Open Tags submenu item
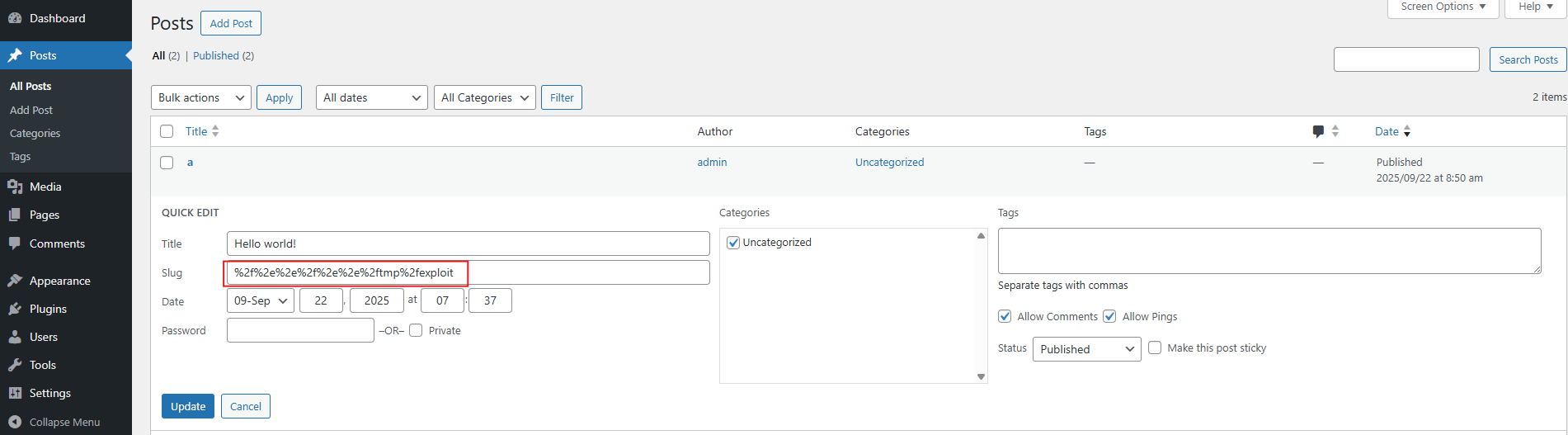 tap(20, 156)
